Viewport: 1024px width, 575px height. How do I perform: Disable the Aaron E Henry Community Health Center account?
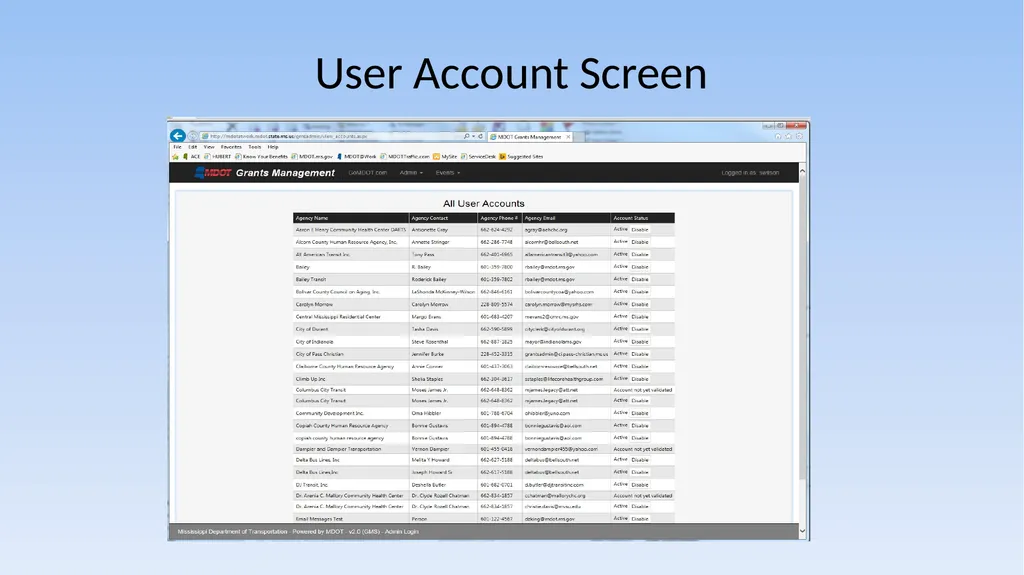(x=640, y=230)
